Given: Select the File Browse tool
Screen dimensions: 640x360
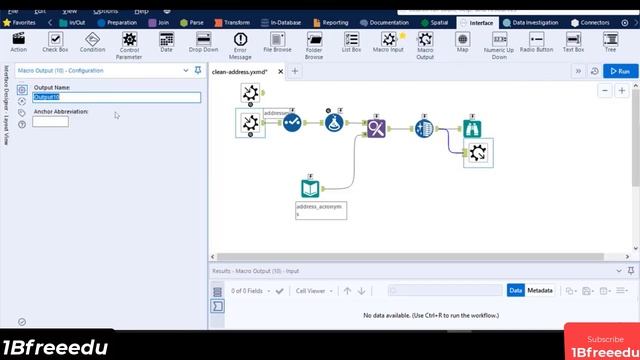Looking at the screenshot, I should coord(277,42).
